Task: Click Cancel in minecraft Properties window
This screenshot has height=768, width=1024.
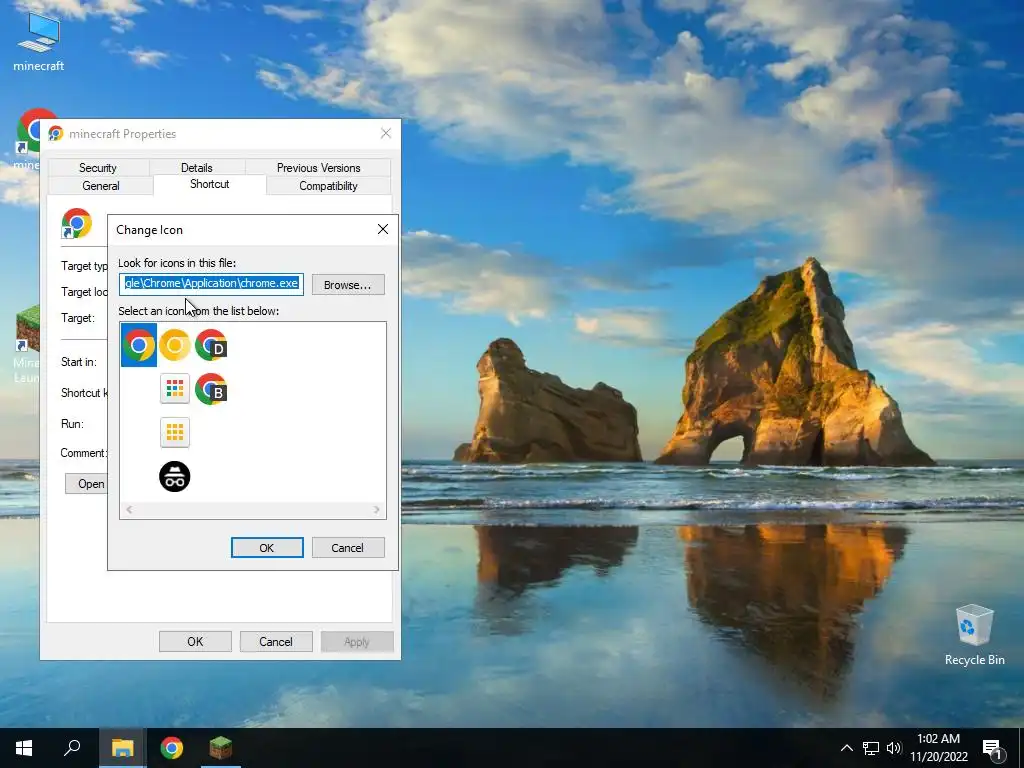Action: [x=276, y=641]
